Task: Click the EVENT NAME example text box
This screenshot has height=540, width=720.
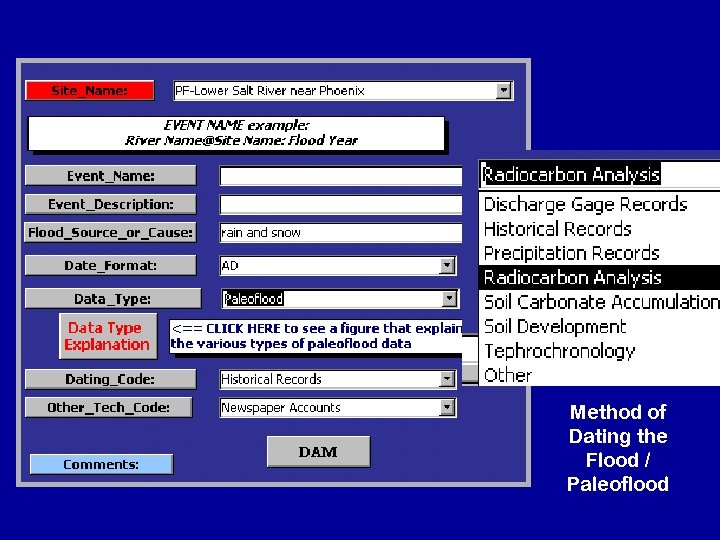Action: point(236,133)
